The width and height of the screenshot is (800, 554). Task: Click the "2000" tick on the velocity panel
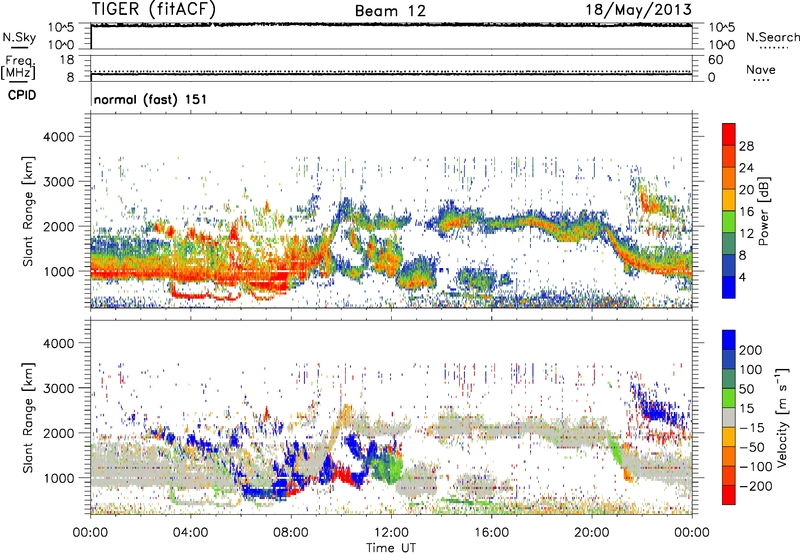[x=58, y=433]
